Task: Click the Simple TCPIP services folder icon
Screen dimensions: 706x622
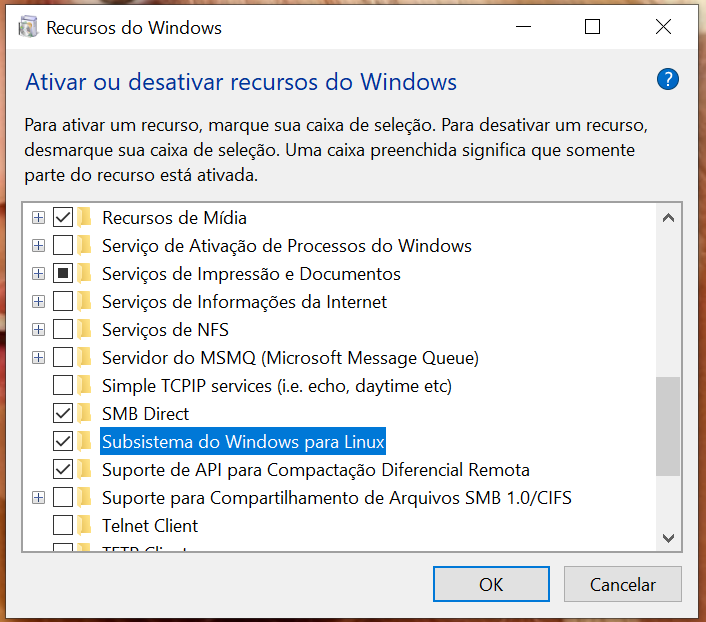Action: [86, 385]
